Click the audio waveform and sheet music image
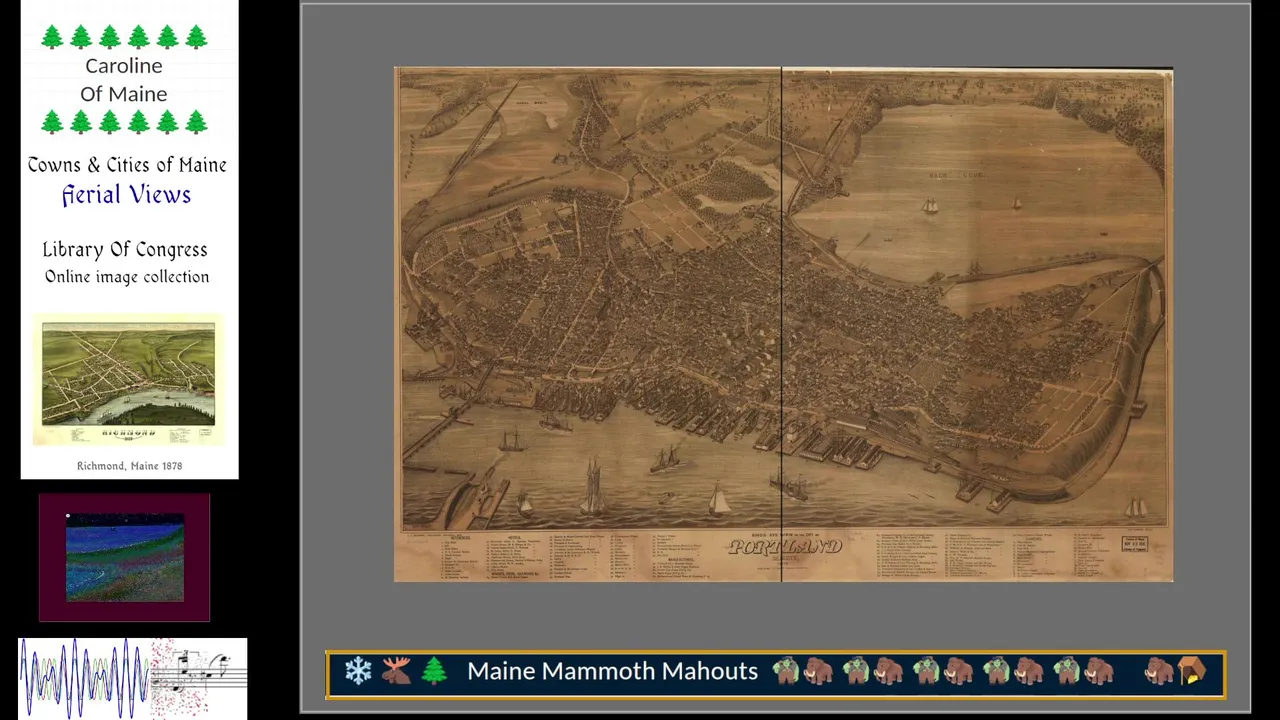1280x720 pixels. [x=132, y=678]
